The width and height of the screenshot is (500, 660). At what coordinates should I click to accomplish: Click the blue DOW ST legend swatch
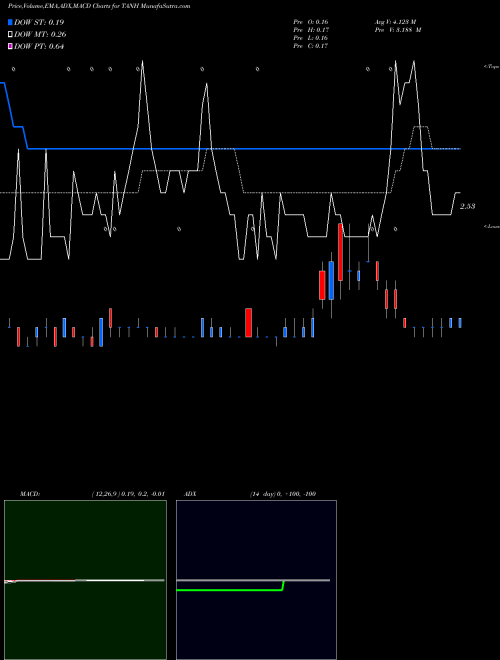coord(10,22)
